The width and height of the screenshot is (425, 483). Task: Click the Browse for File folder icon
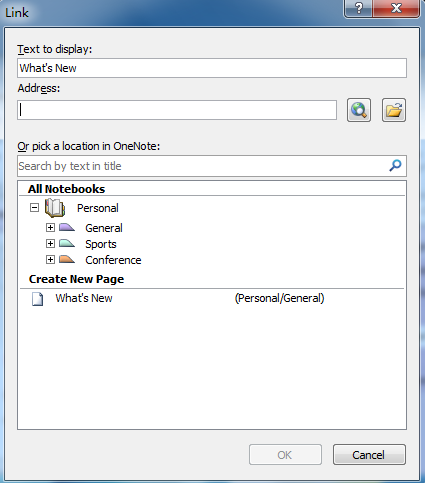[x=394, y=110]
